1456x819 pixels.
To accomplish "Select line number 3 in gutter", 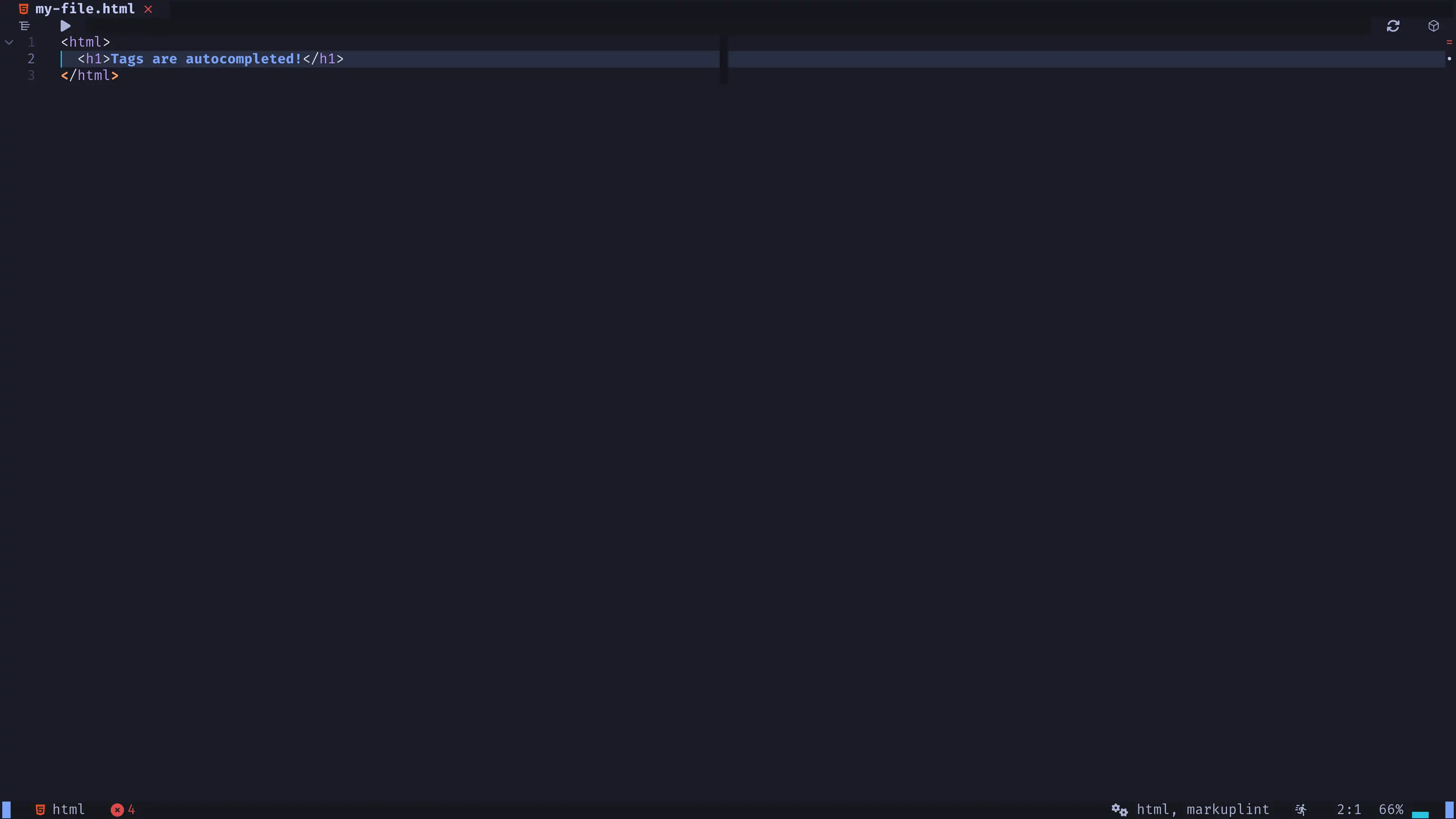I will [x=31, y=75].
